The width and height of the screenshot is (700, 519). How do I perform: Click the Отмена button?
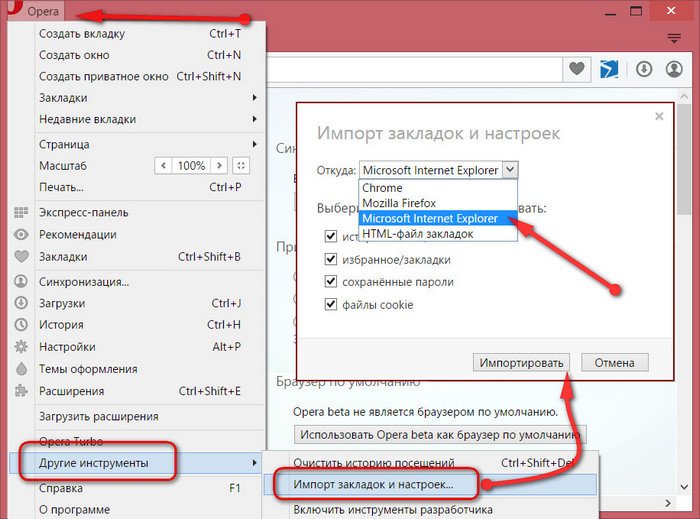pos(614,361)
